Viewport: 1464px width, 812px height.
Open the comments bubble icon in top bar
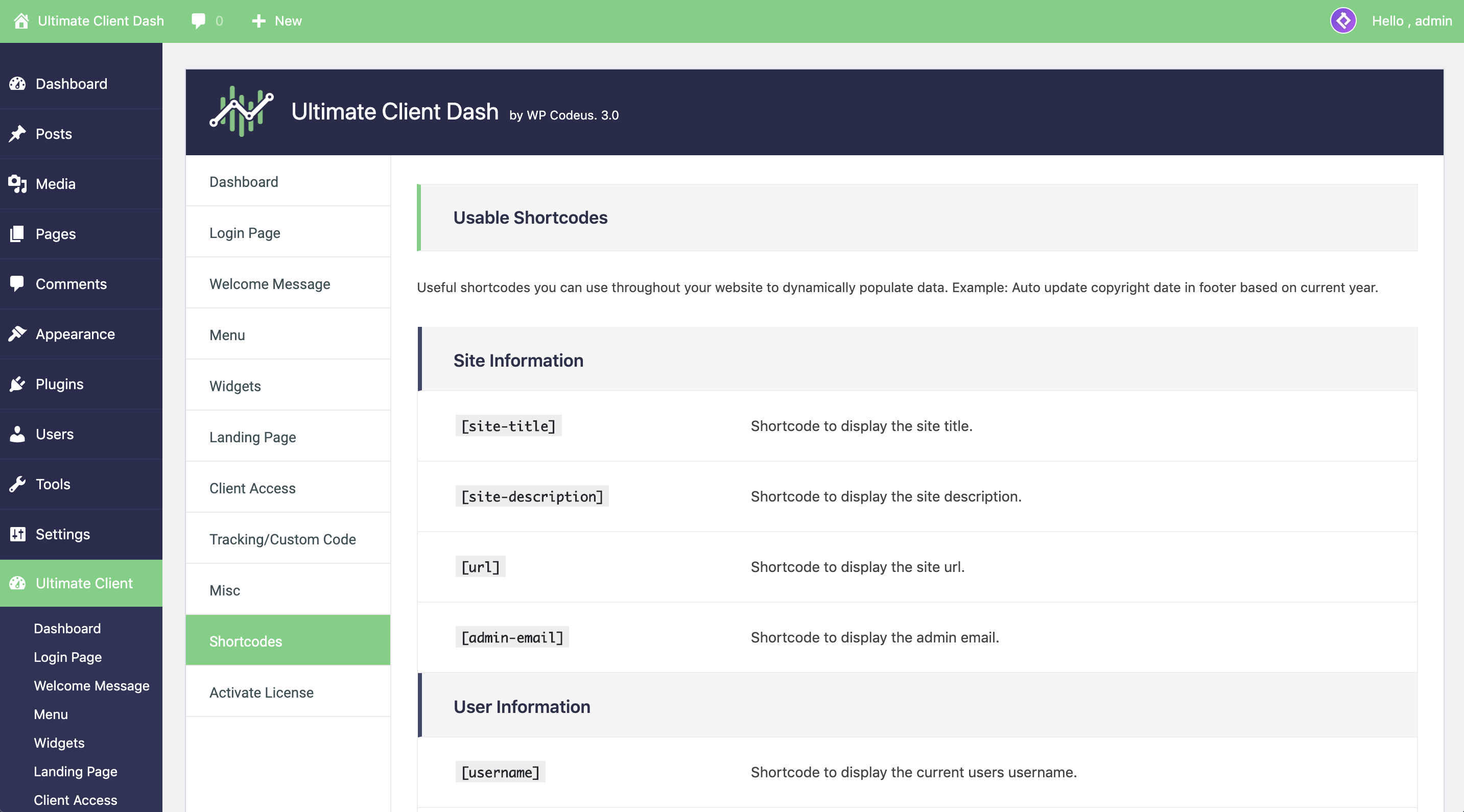(198, 21)
